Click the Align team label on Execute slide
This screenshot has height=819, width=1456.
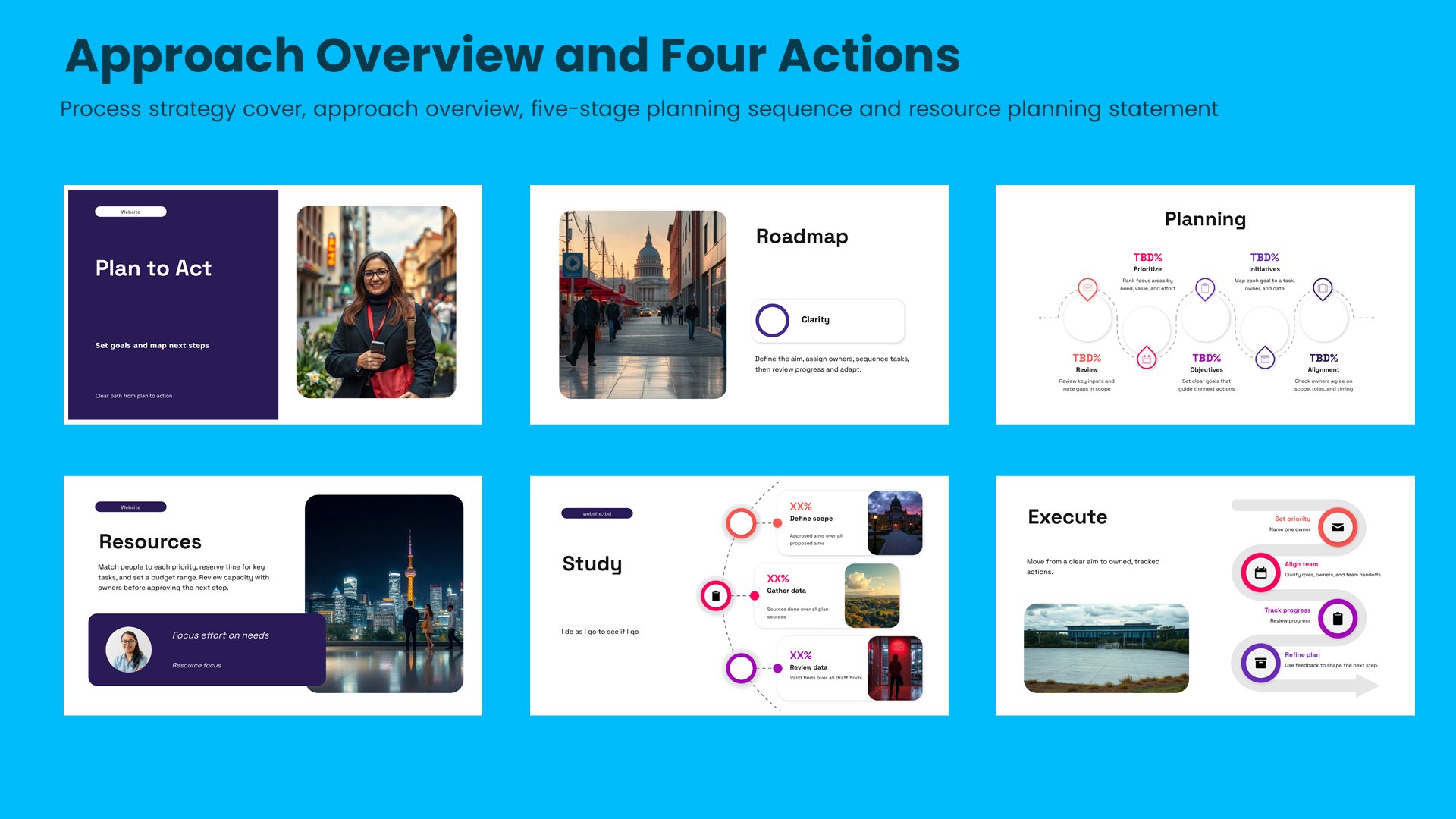[1301, 564]
